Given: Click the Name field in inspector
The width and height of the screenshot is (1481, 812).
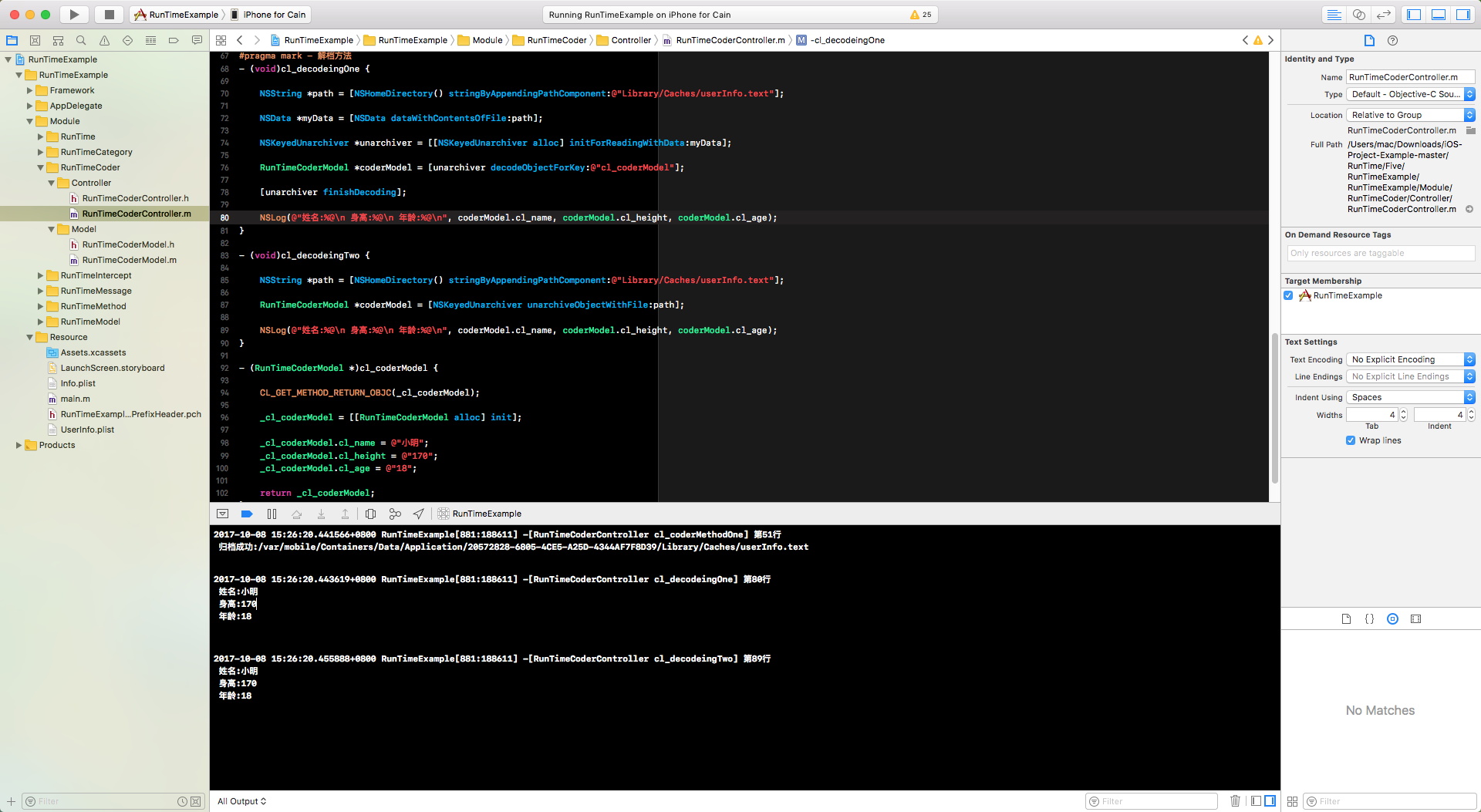Looking at the screenshot, I should (1411, 77).
